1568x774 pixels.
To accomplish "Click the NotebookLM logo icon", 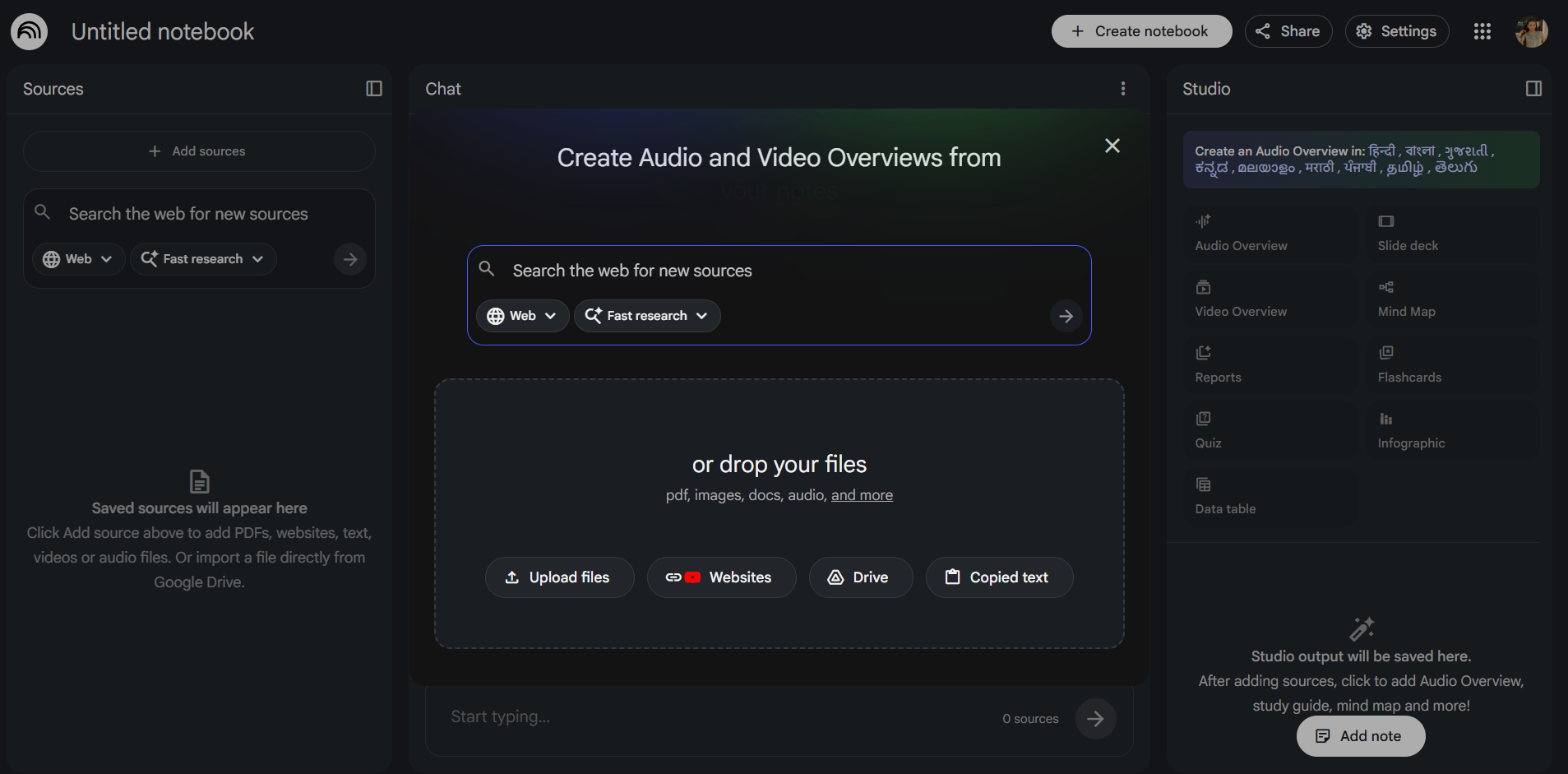I will click(x=30, y=31).
